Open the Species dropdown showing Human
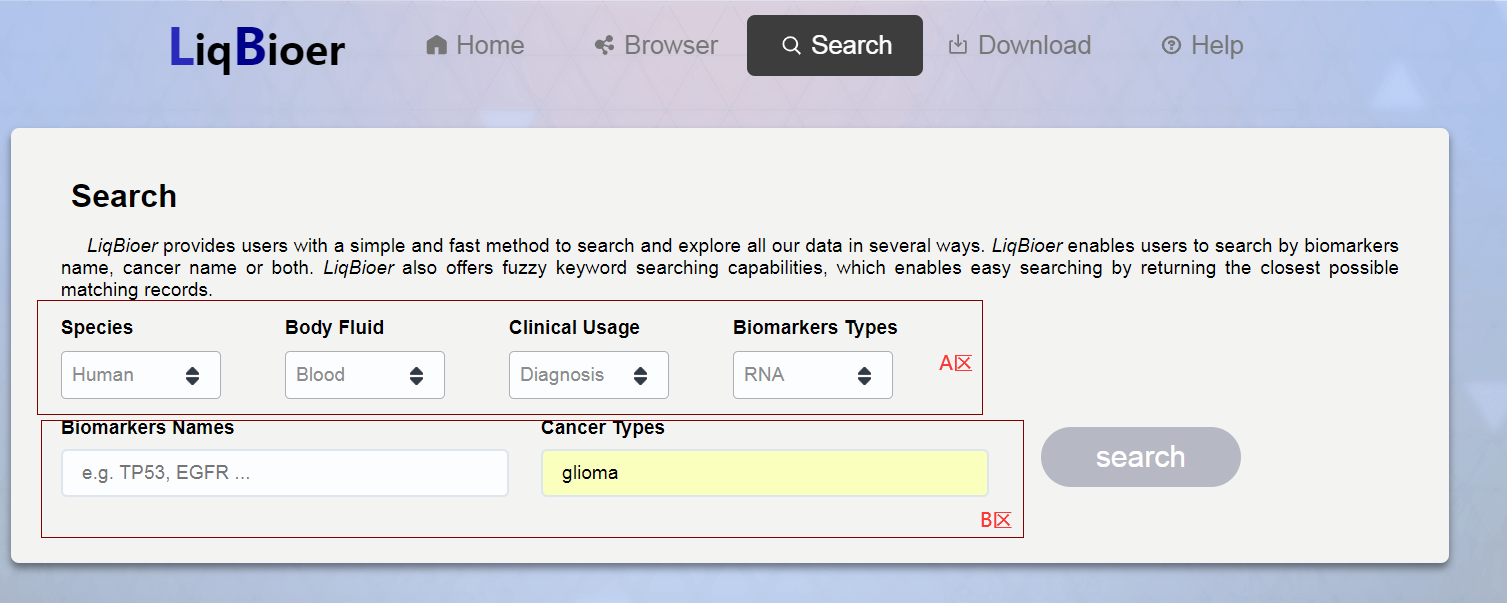The image size is (1507, 603). click(141, 375)
